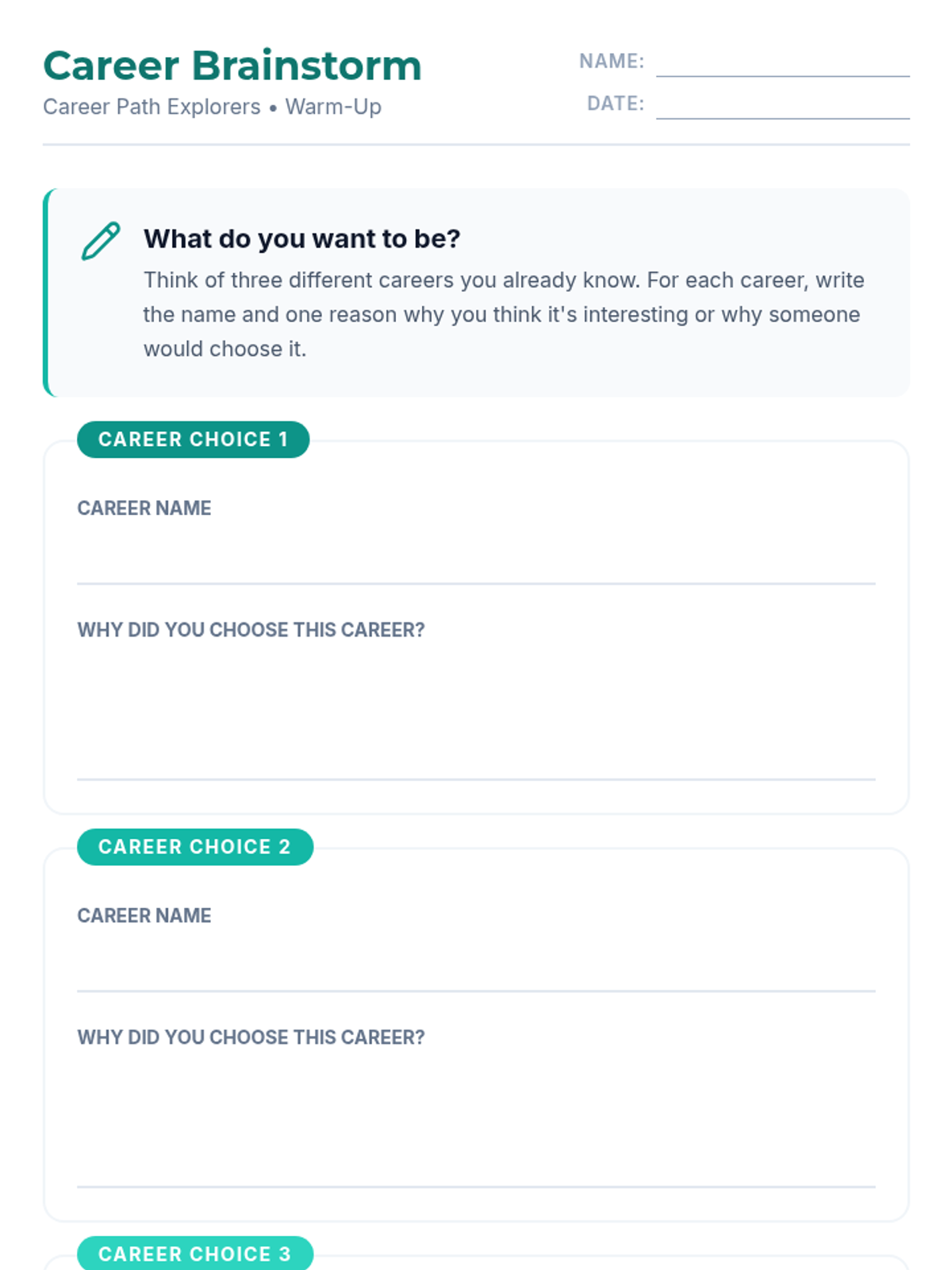The width and height of the screenshot is (952, 1270).
Task: Click the NAME: label in header
Action: click(x=612, y=61)
